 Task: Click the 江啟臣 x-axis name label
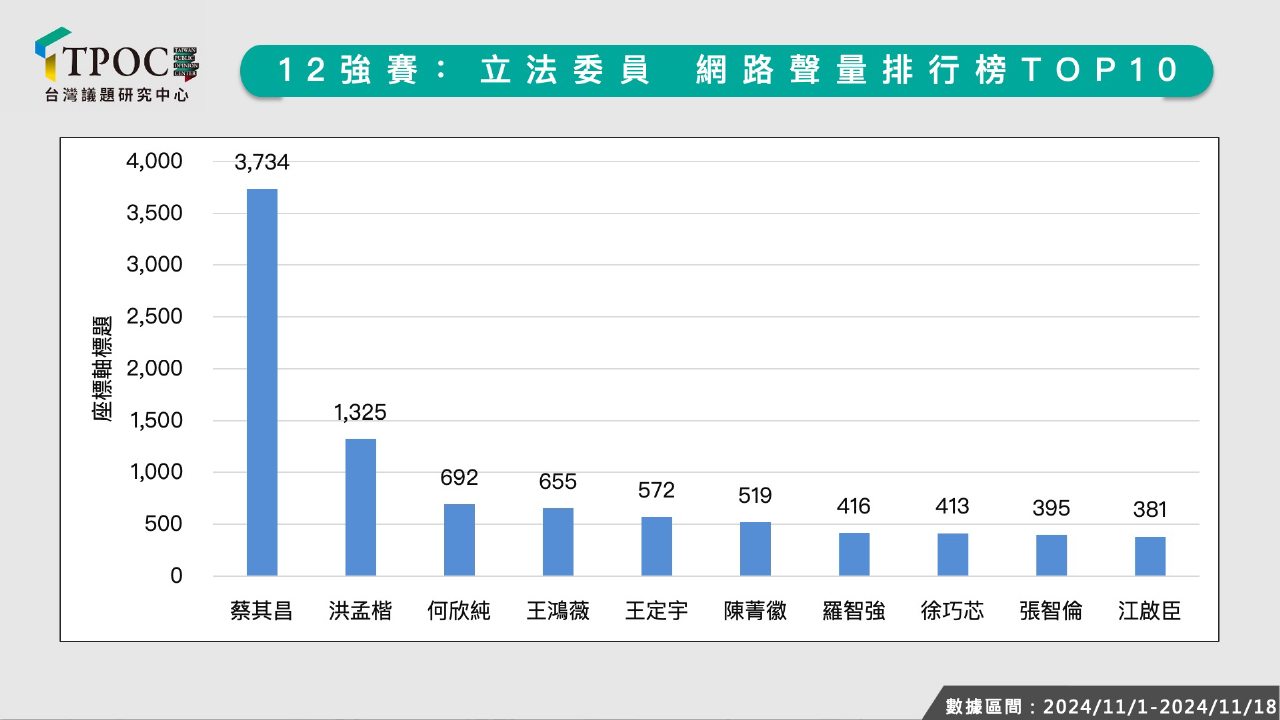pos(1150,611)
